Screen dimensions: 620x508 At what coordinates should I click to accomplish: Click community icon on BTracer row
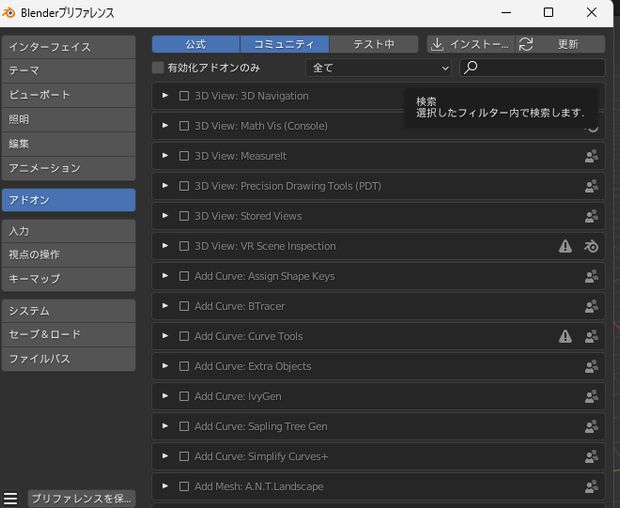point(591,306)
